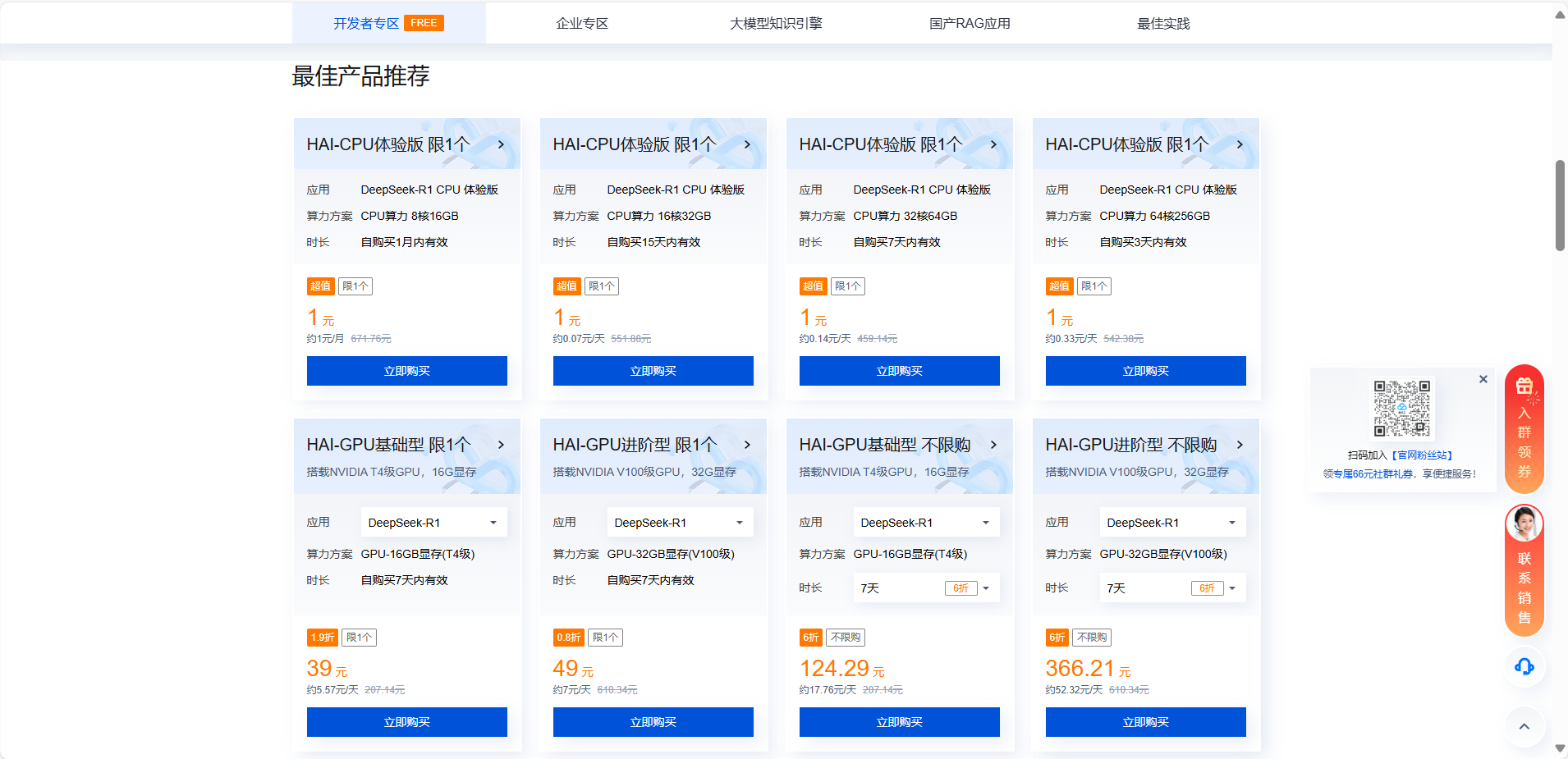
Task: Click the 最佳产品推荐 heading
Action: pyautogui.click(x=360, y=76)
